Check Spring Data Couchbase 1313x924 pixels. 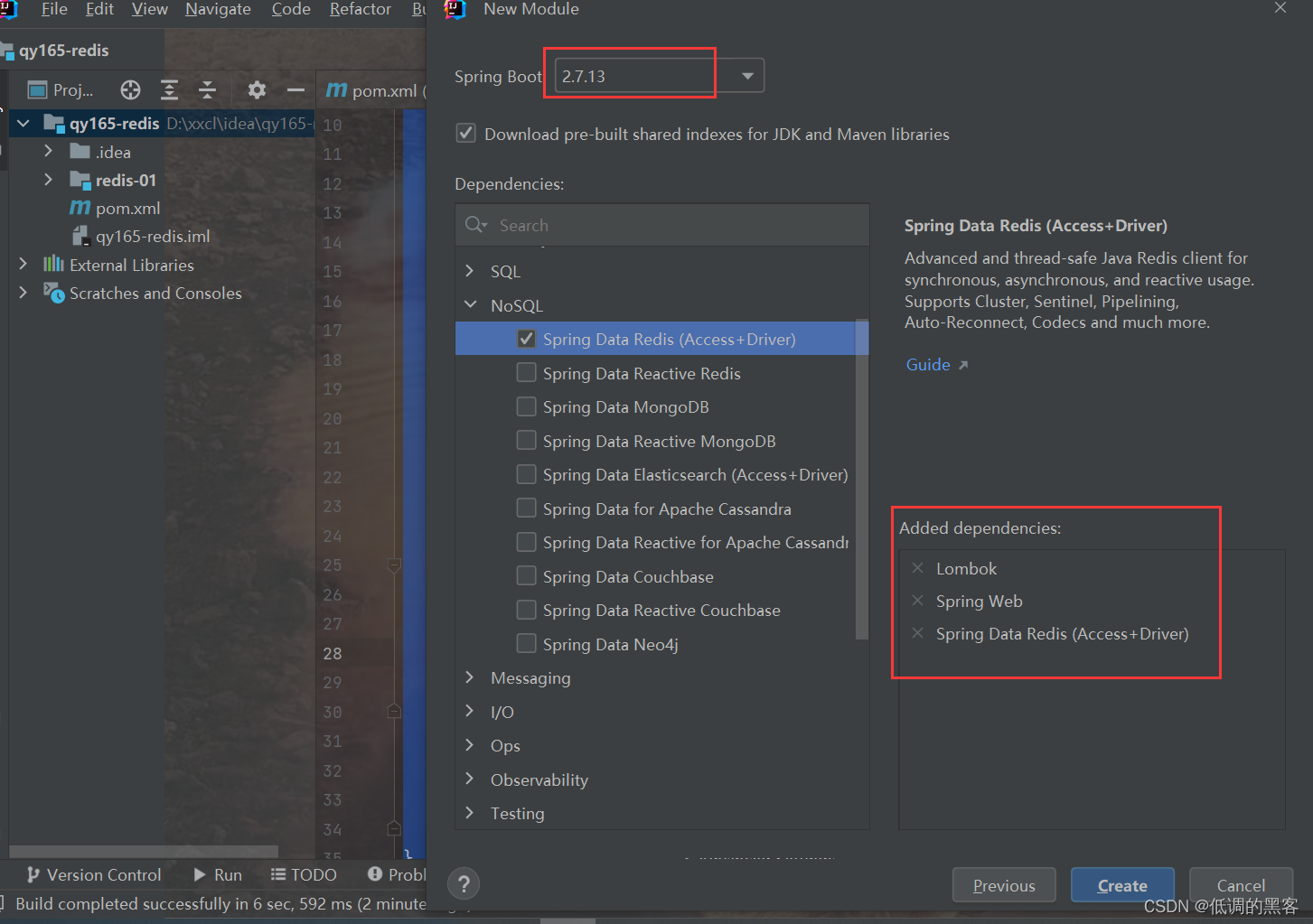(x=526, y=576)
